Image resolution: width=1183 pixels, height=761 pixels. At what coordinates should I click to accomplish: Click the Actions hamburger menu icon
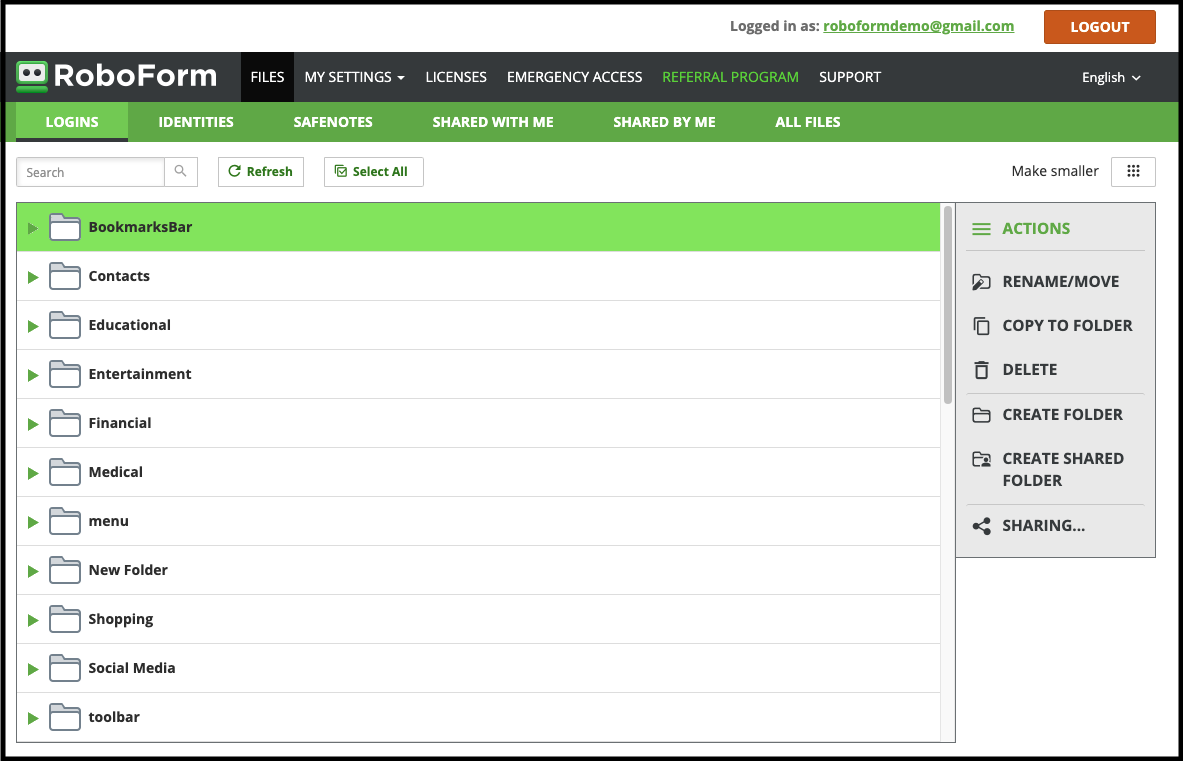pyautogui.click(x=981, y=229)
